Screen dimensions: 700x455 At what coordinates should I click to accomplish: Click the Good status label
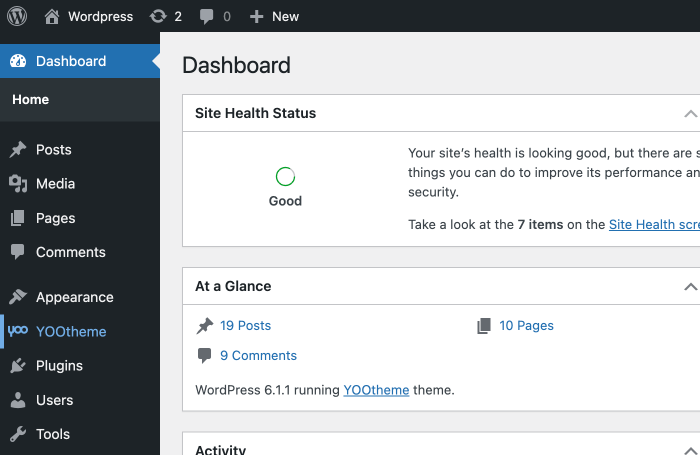pos(285,201)
